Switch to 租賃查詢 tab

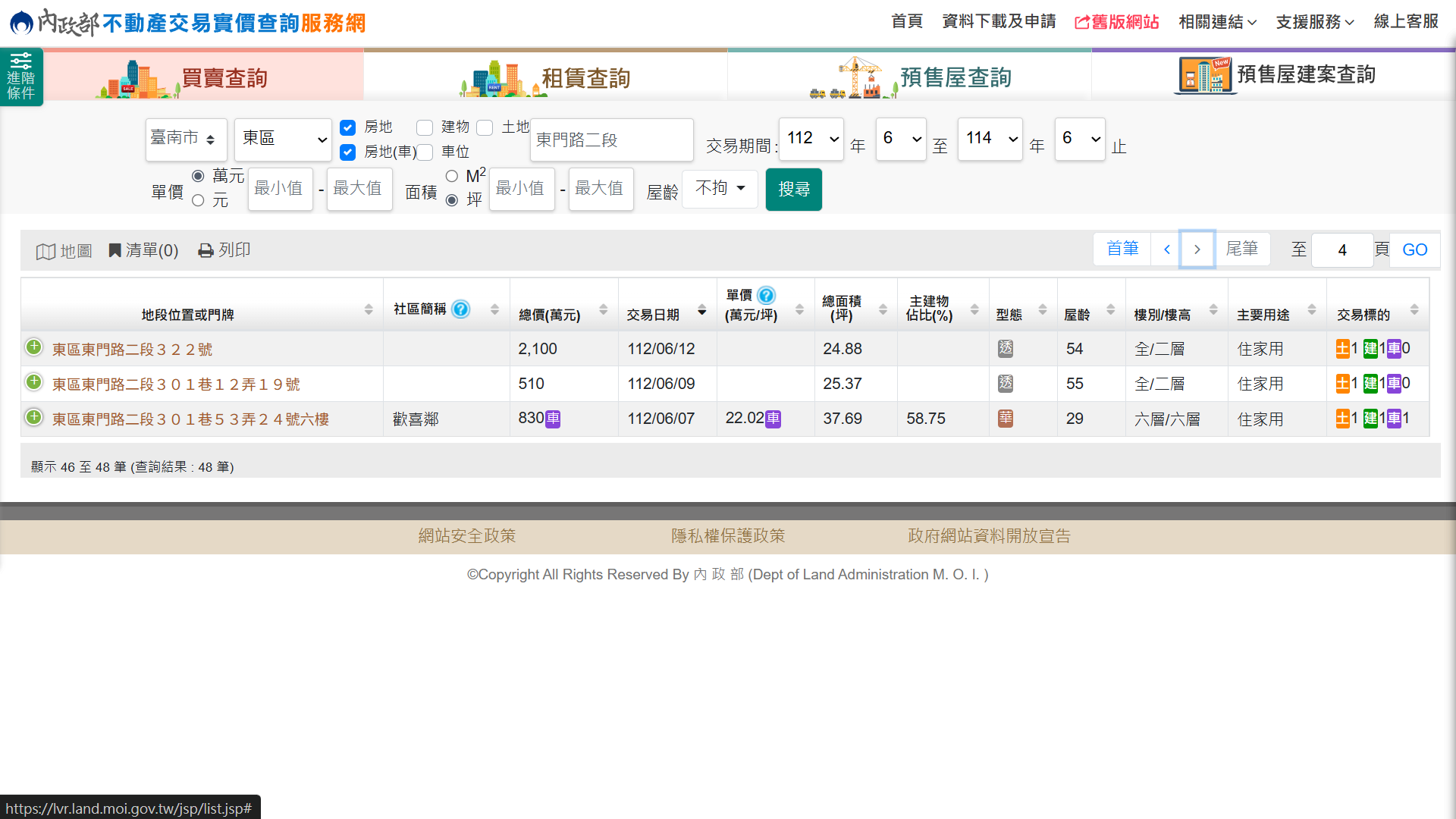pos(545,76)
